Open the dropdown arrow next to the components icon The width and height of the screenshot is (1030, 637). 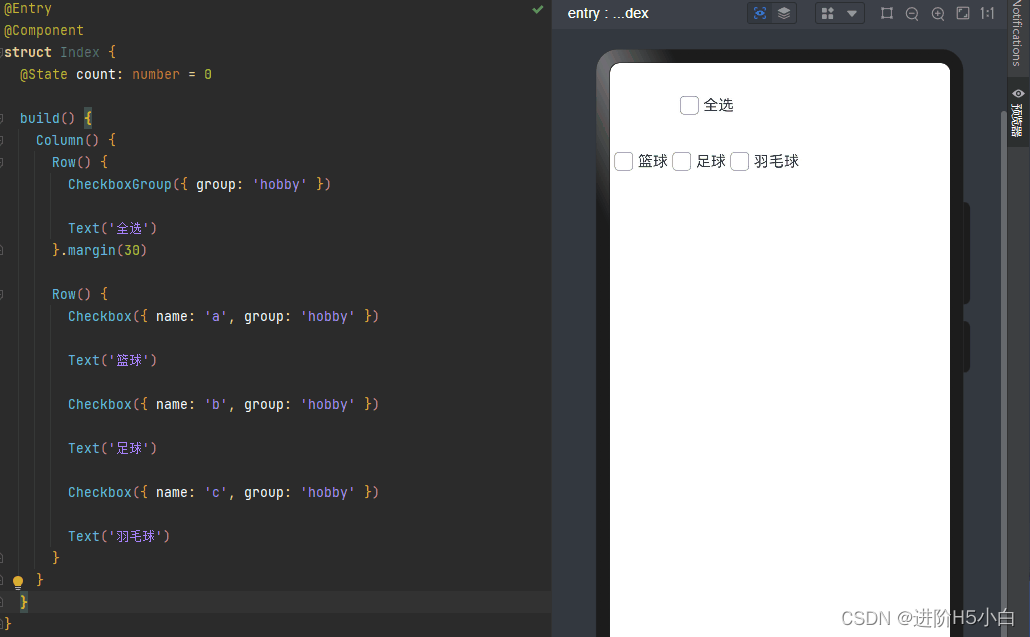pyautogui.click(x=852, y=13)
